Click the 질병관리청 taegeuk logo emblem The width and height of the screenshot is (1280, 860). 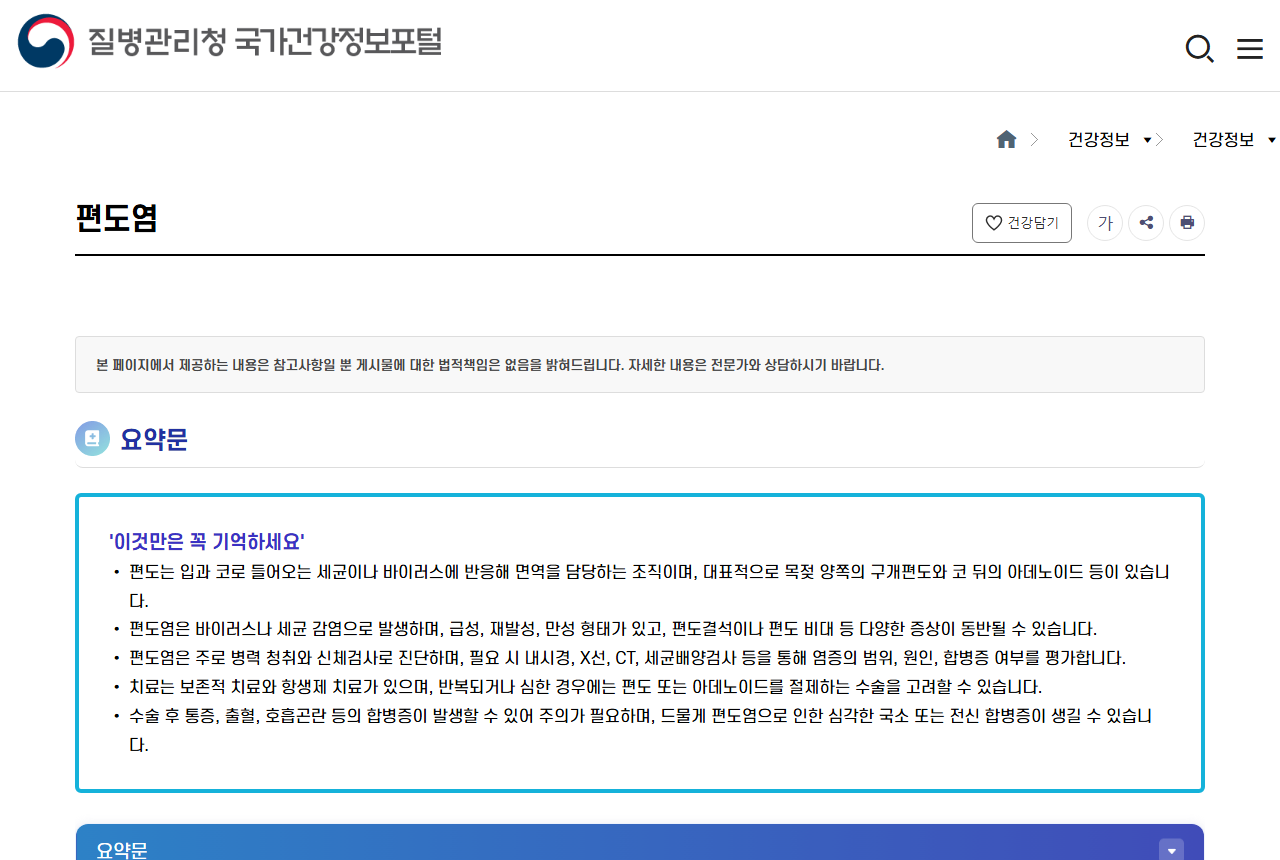[x=46, y=41]
